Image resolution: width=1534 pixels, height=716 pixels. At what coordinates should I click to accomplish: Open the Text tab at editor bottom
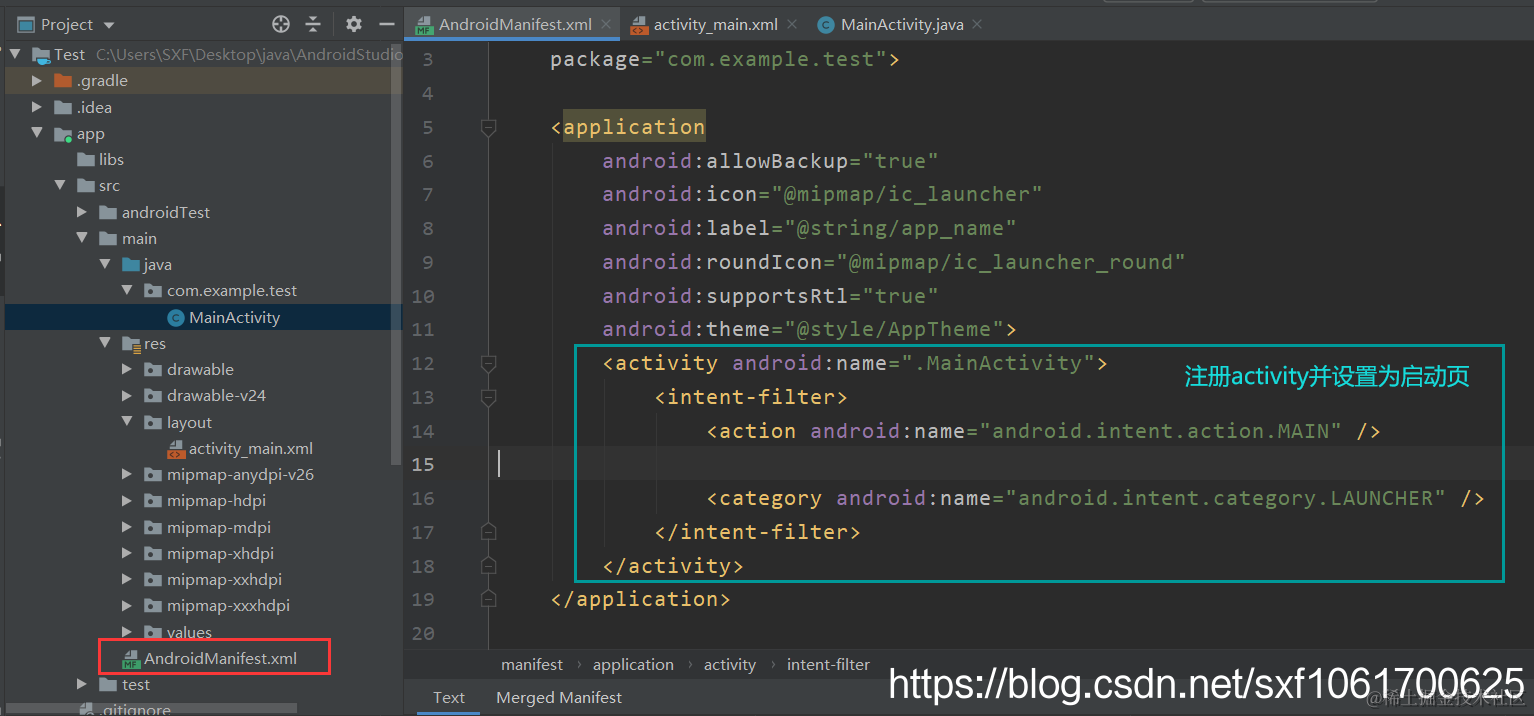click(x=449, y=697)
